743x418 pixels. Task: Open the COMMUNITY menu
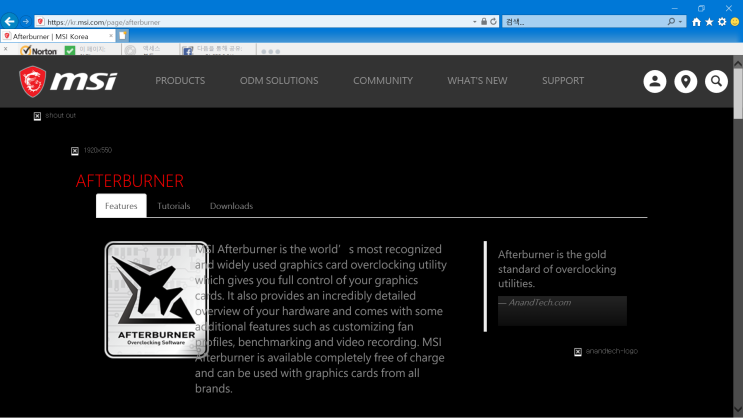pos(383,81)
